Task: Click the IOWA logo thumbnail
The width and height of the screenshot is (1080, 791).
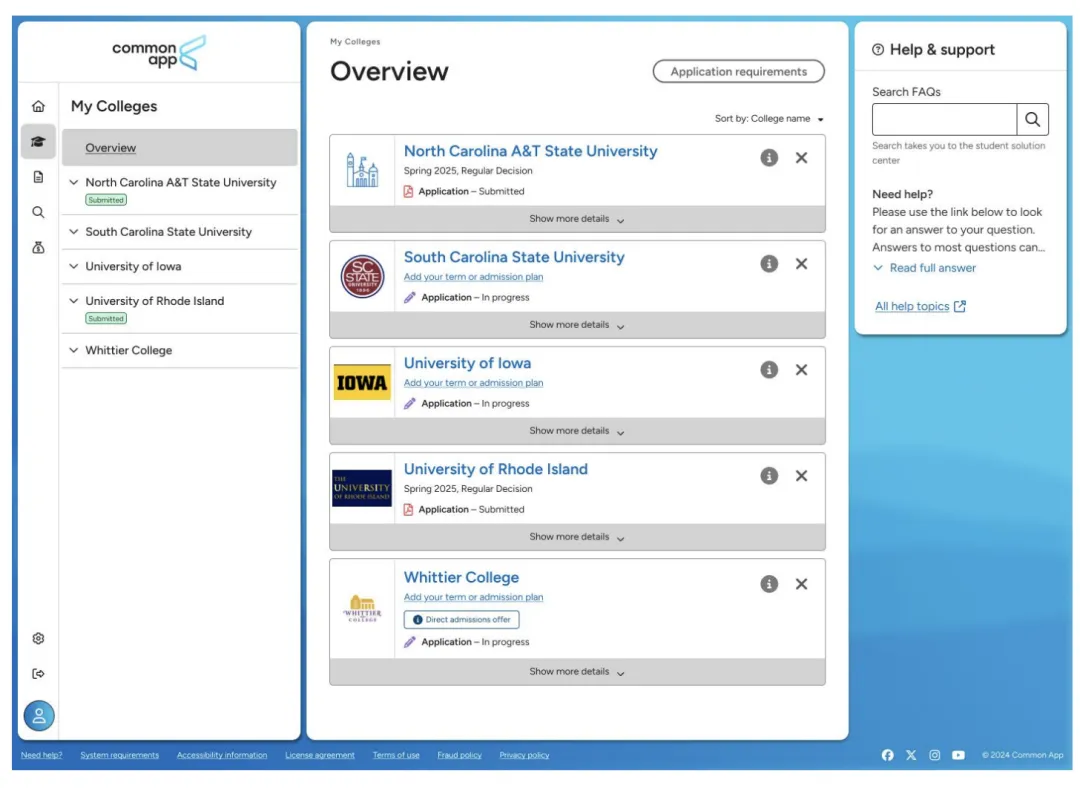Action: [362, 382]
